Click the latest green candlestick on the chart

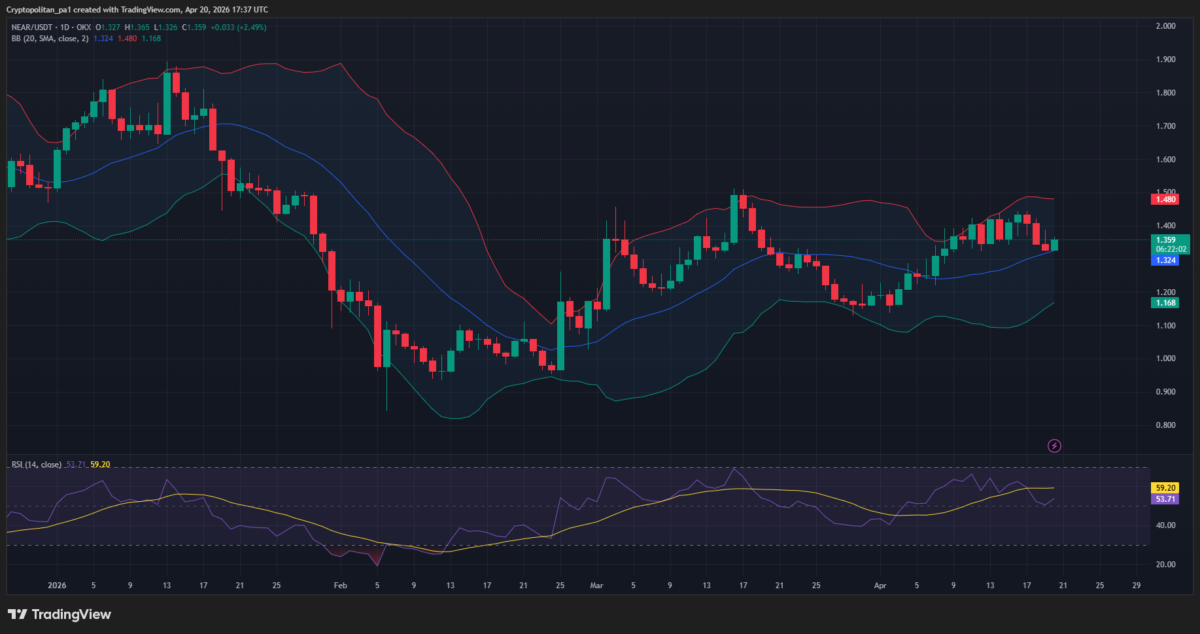[1054, 244]
